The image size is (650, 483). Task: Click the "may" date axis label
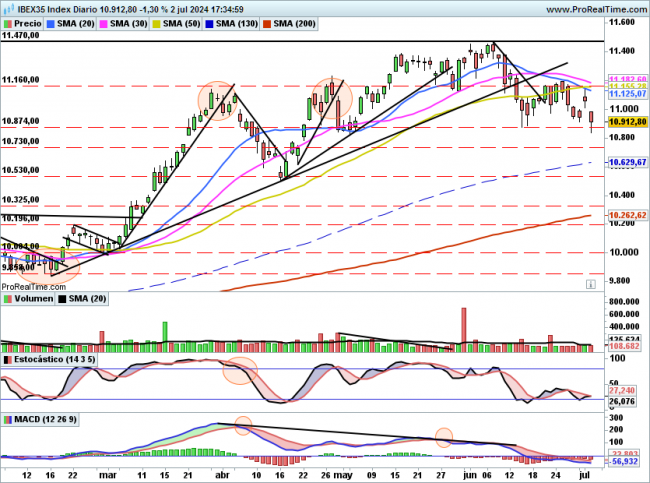tap(343, 476)
